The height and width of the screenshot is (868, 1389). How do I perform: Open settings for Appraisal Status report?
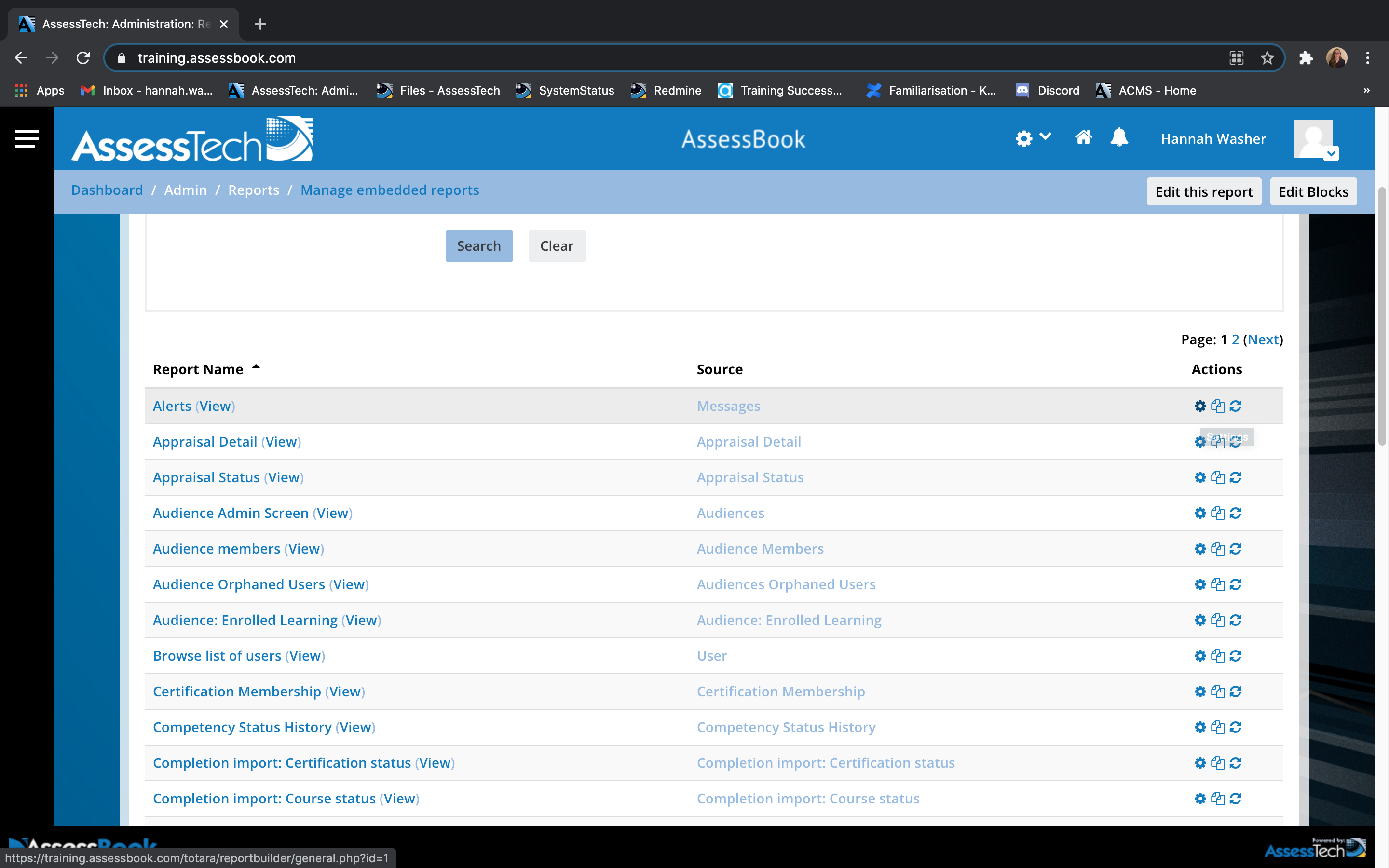[1200, 477]
